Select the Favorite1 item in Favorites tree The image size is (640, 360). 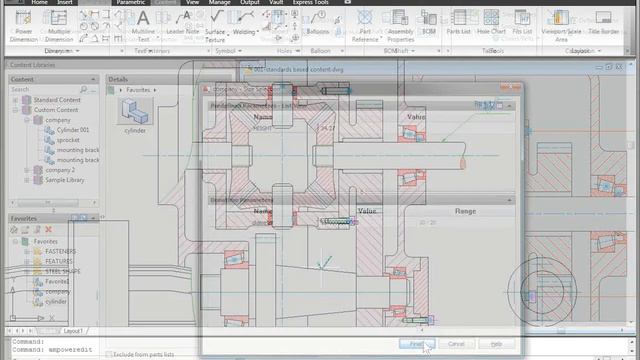[57, 281]
